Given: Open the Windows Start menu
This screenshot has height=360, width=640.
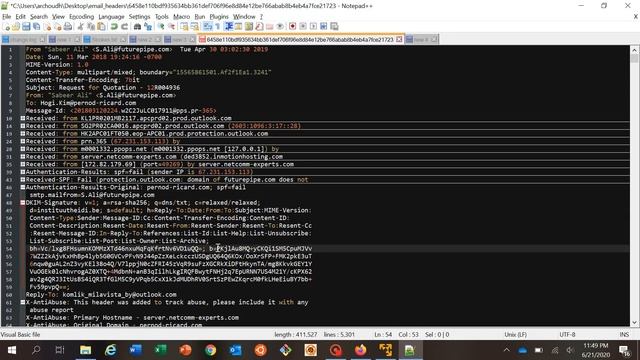Looking at the screenshot, I should [11, 350].
